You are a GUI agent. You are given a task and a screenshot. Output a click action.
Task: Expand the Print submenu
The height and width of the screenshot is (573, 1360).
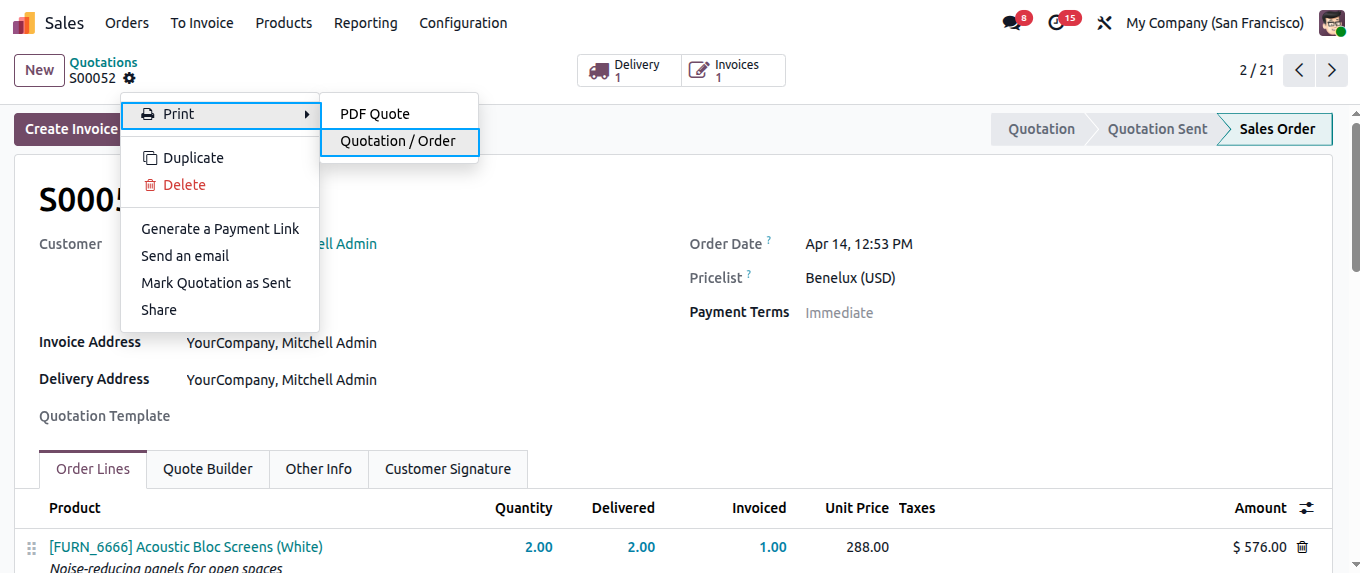click(220, 114)
